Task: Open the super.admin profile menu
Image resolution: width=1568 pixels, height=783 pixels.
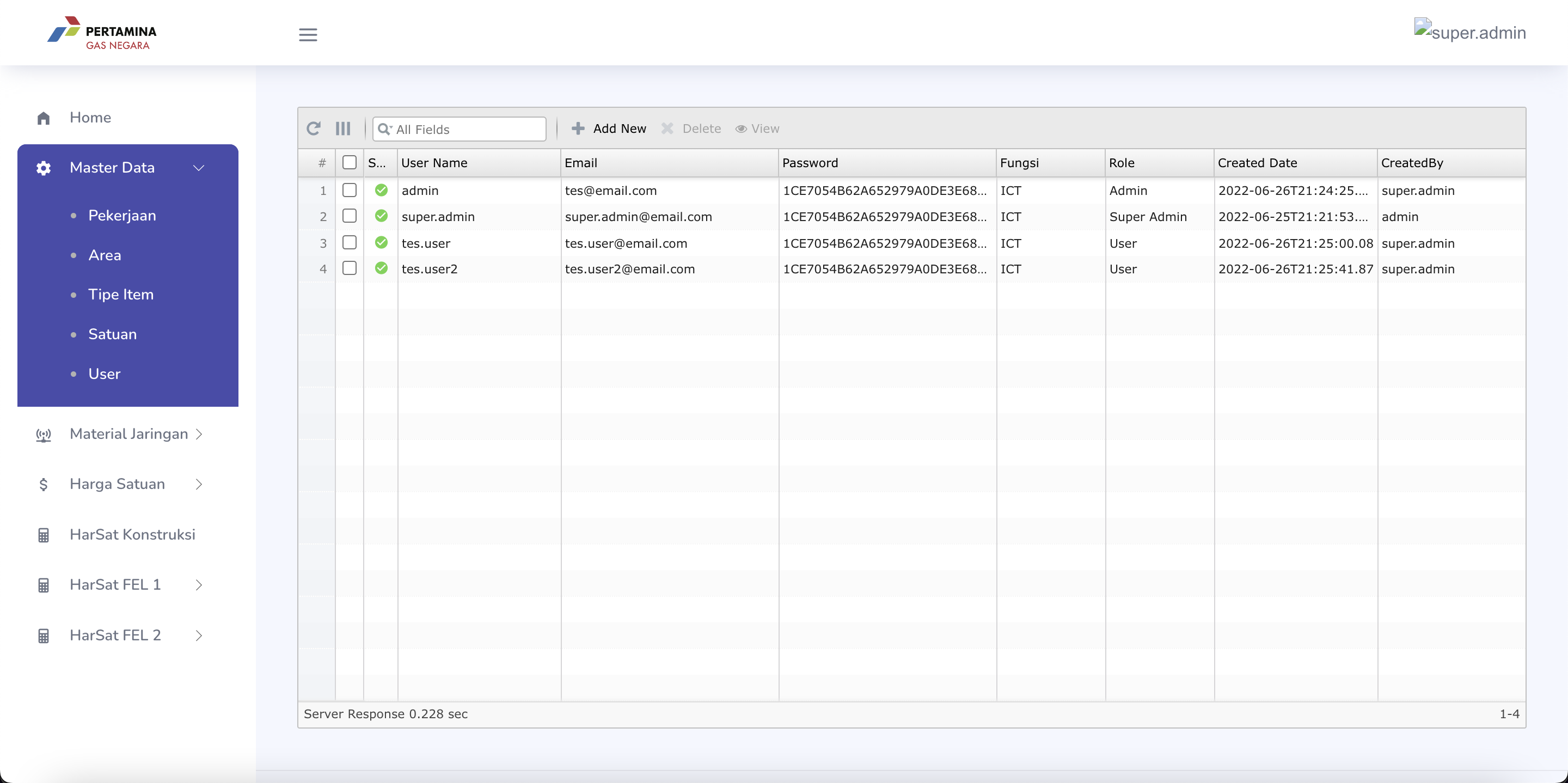Action: [1470, 31]
